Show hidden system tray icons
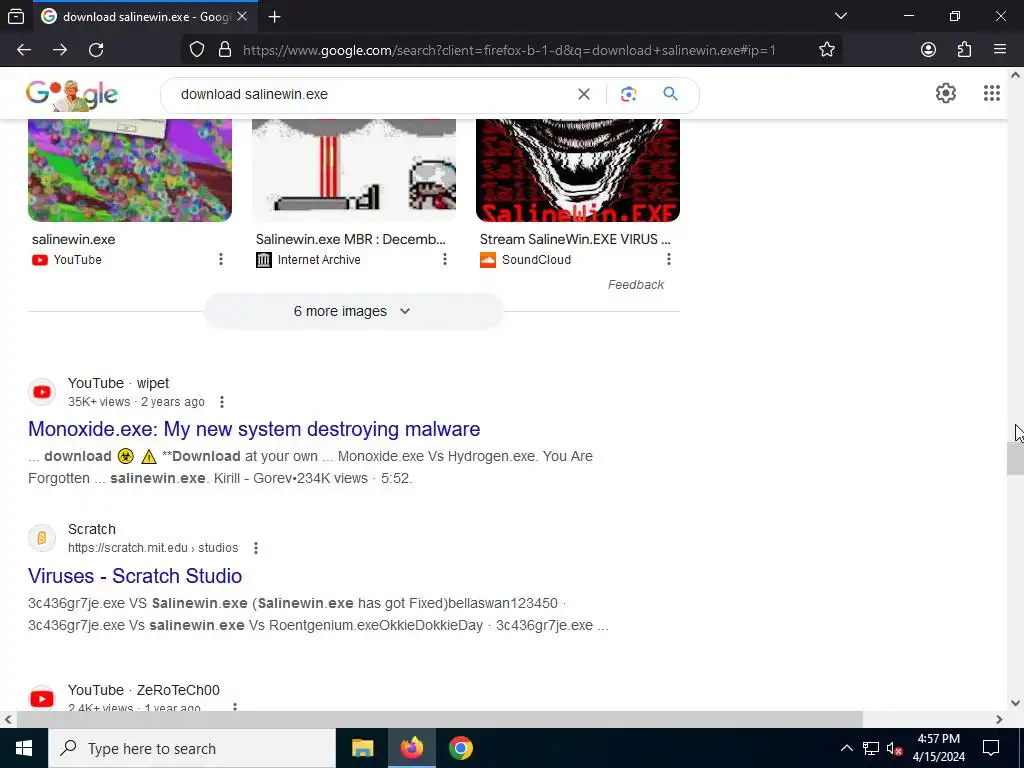Screen dimensions: 1024x768 pyautogui.click(x=846, y=748)
